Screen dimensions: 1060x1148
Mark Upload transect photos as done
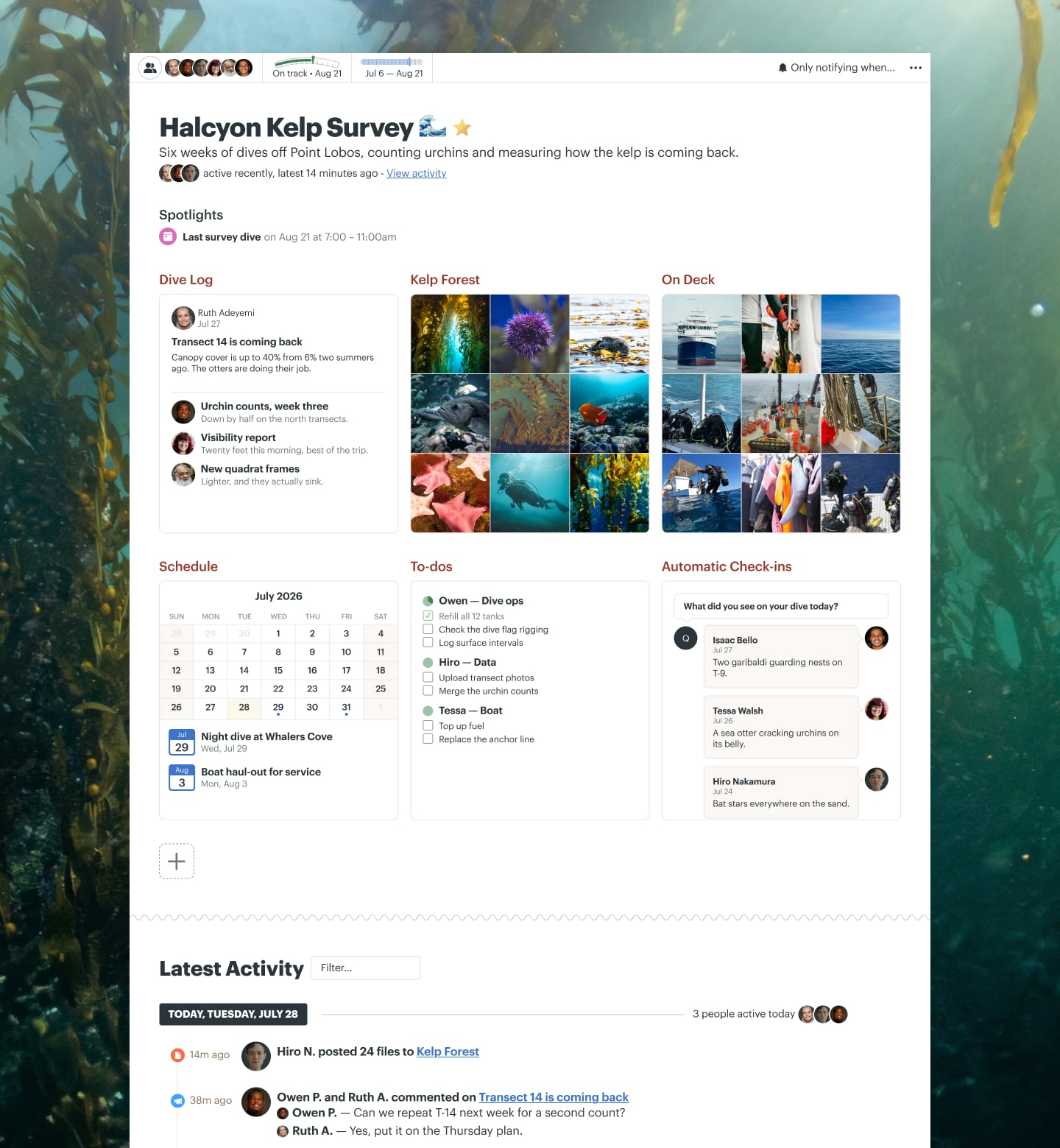(x=428, y=677)
